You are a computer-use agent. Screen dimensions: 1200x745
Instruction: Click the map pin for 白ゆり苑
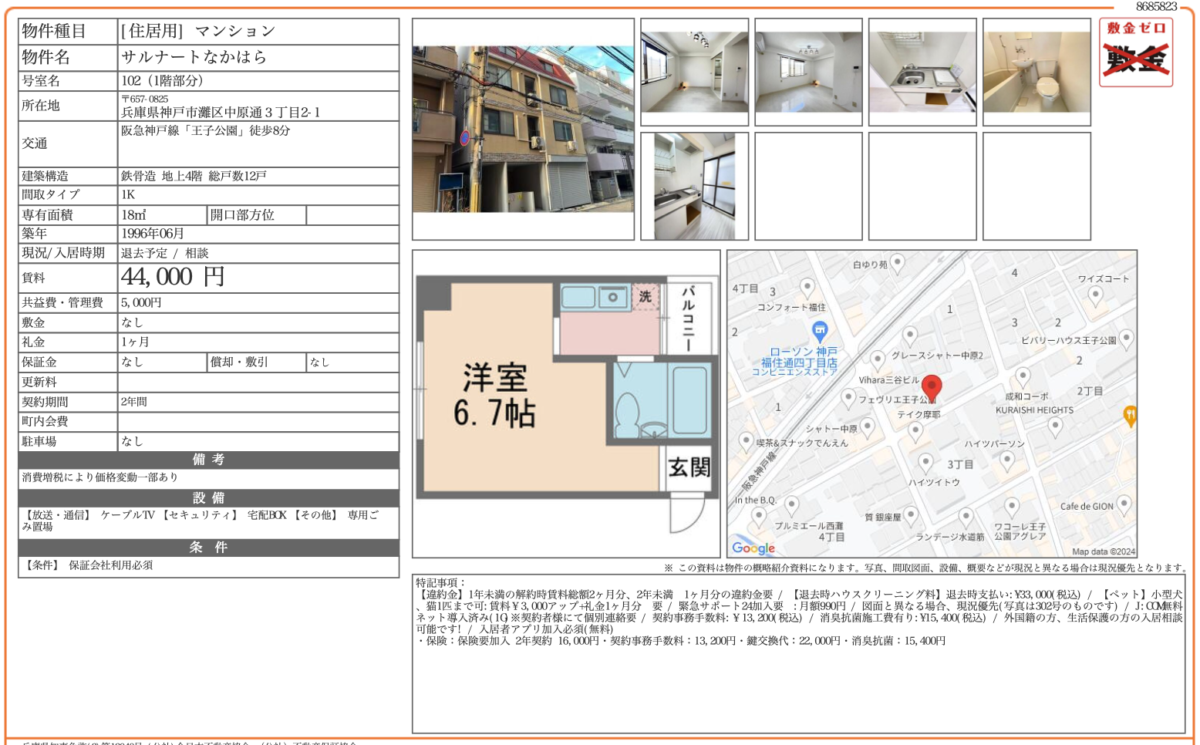click(x=897, y=262)
